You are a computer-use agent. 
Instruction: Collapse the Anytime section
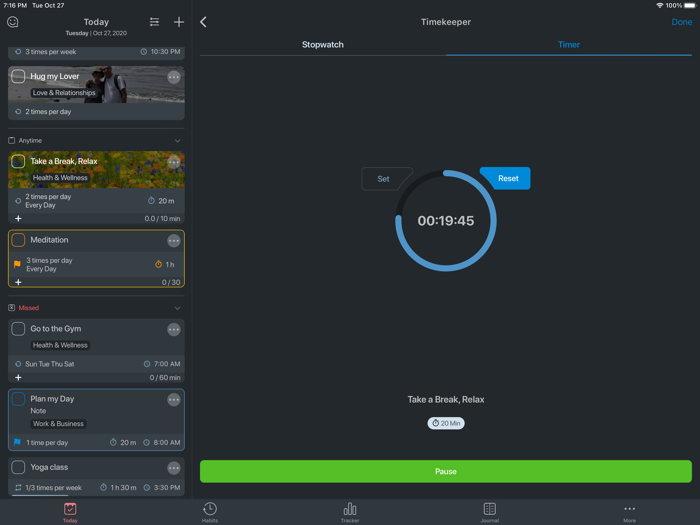(178, 141)
